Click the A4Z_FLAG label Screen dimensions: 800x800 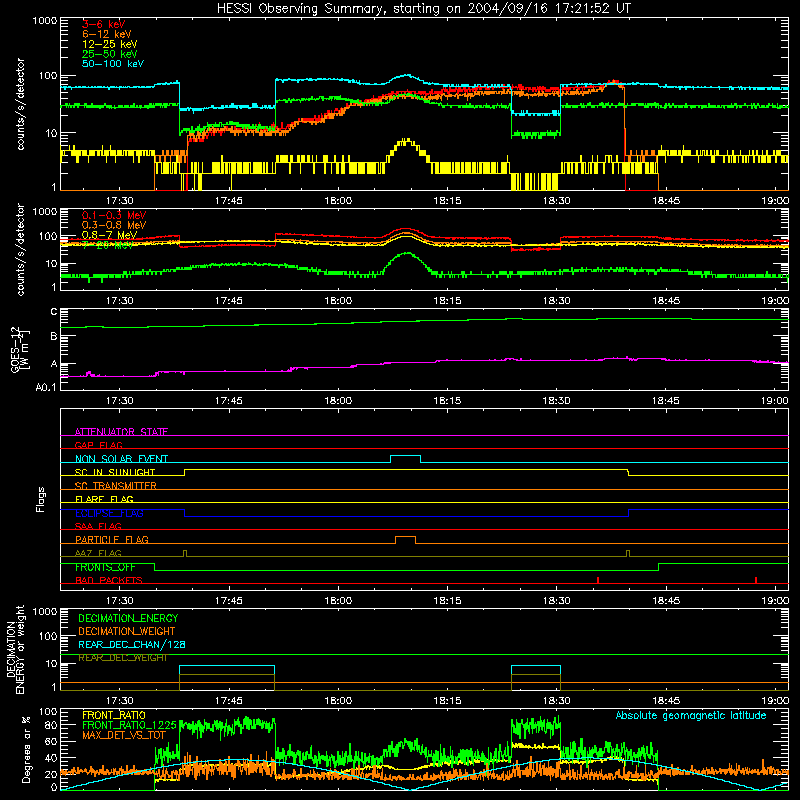click(98, 553)
